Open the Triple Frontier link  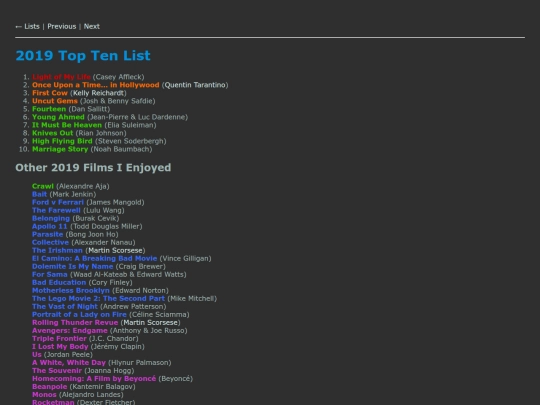59,339
